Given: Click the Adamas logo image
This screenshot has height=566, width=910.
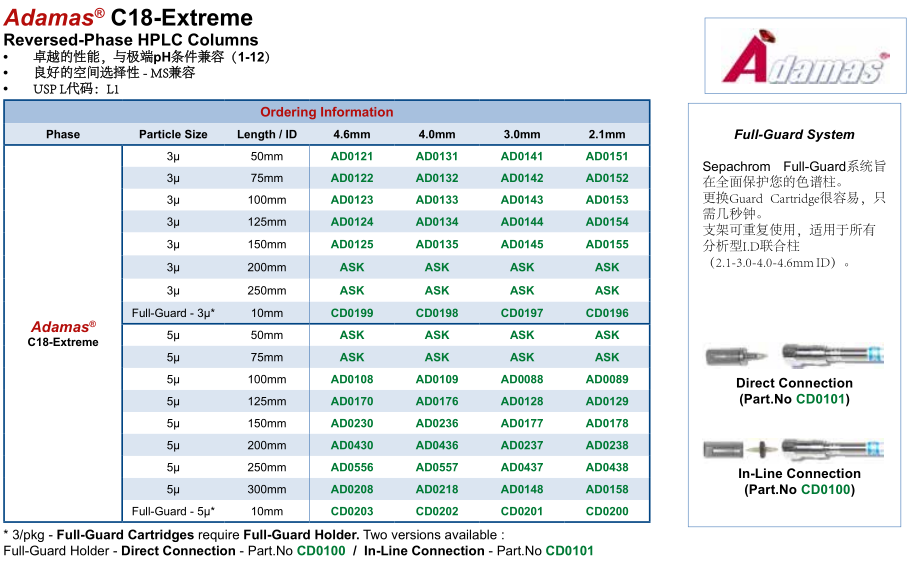Looking at the screenshot, I should pos(805,56).
